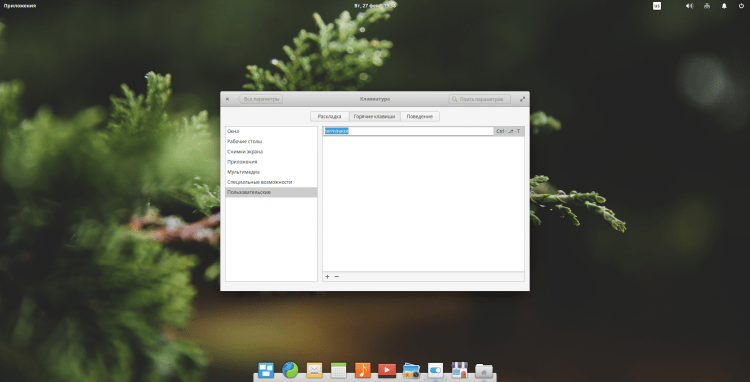Open AppCenter store from the dock
This screenshot has width=750, height=382.
[460, 370]
